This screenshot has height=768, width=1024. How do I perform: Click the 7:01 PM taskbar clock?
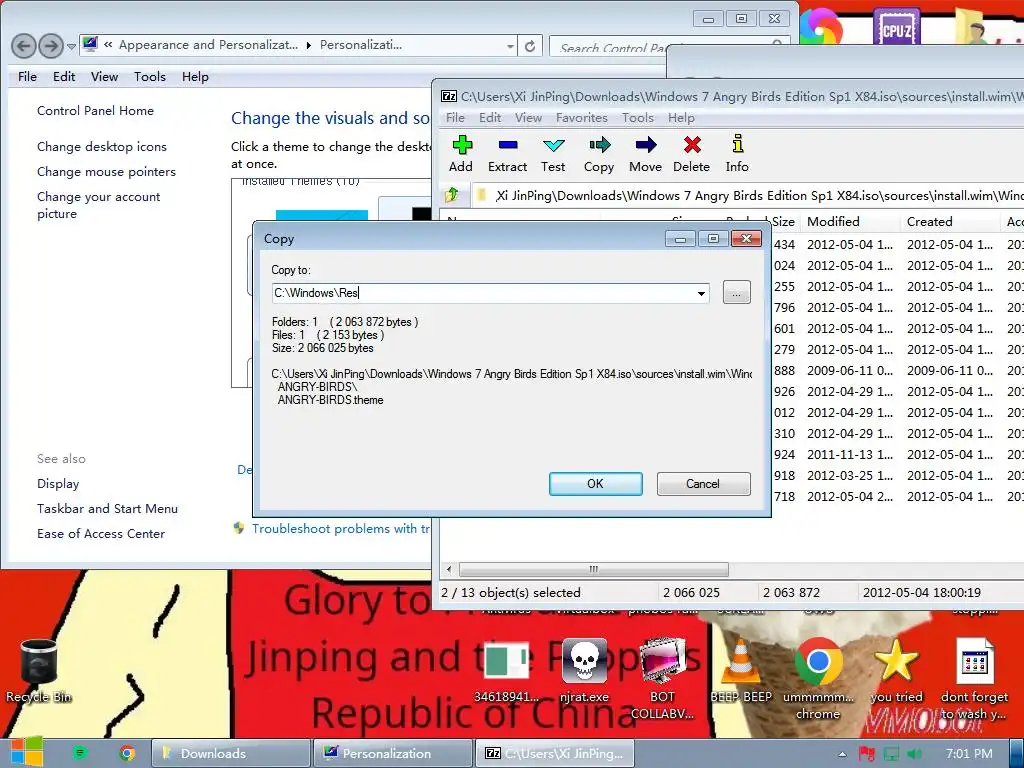[x=969, y=754]
